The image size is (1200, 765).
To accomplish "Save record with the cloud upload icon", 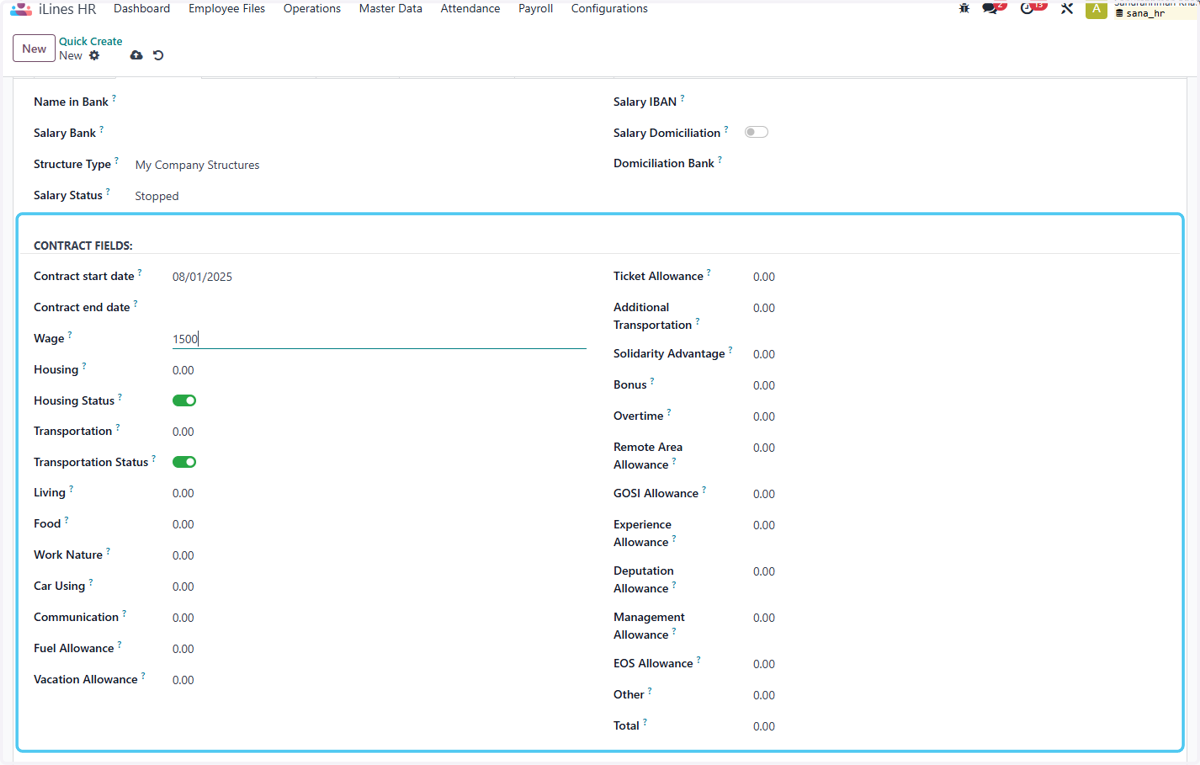I will [x=136, y=56].
